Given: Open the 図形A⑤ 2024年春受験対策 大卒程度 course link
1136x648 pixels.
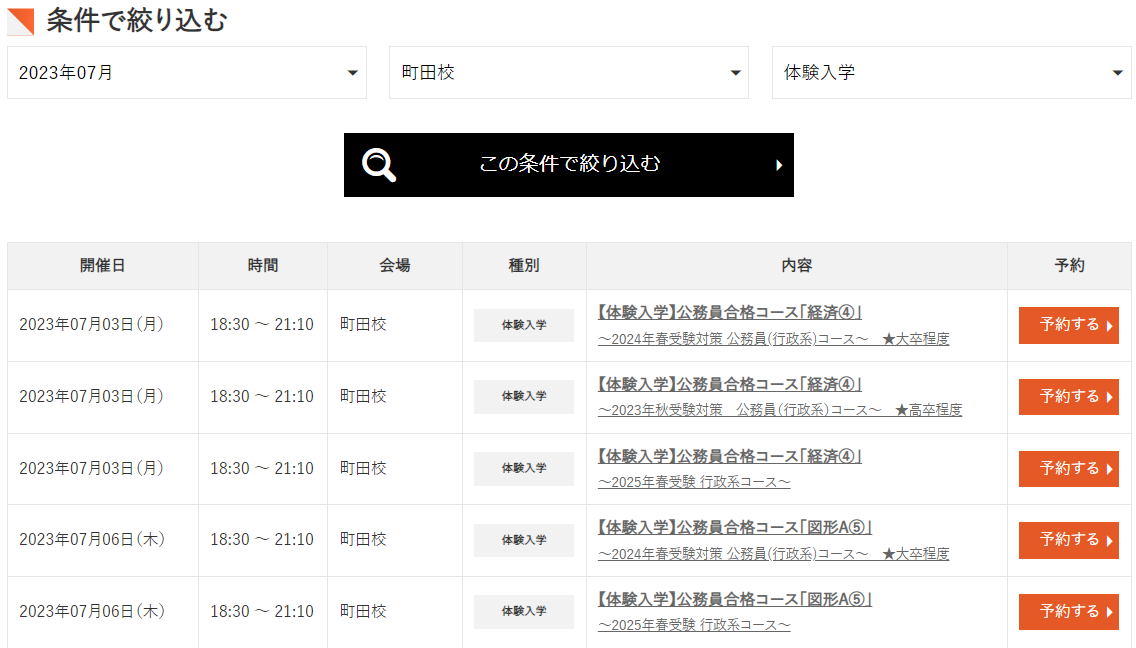Looking at the screenshot, I should pos(773,540).
